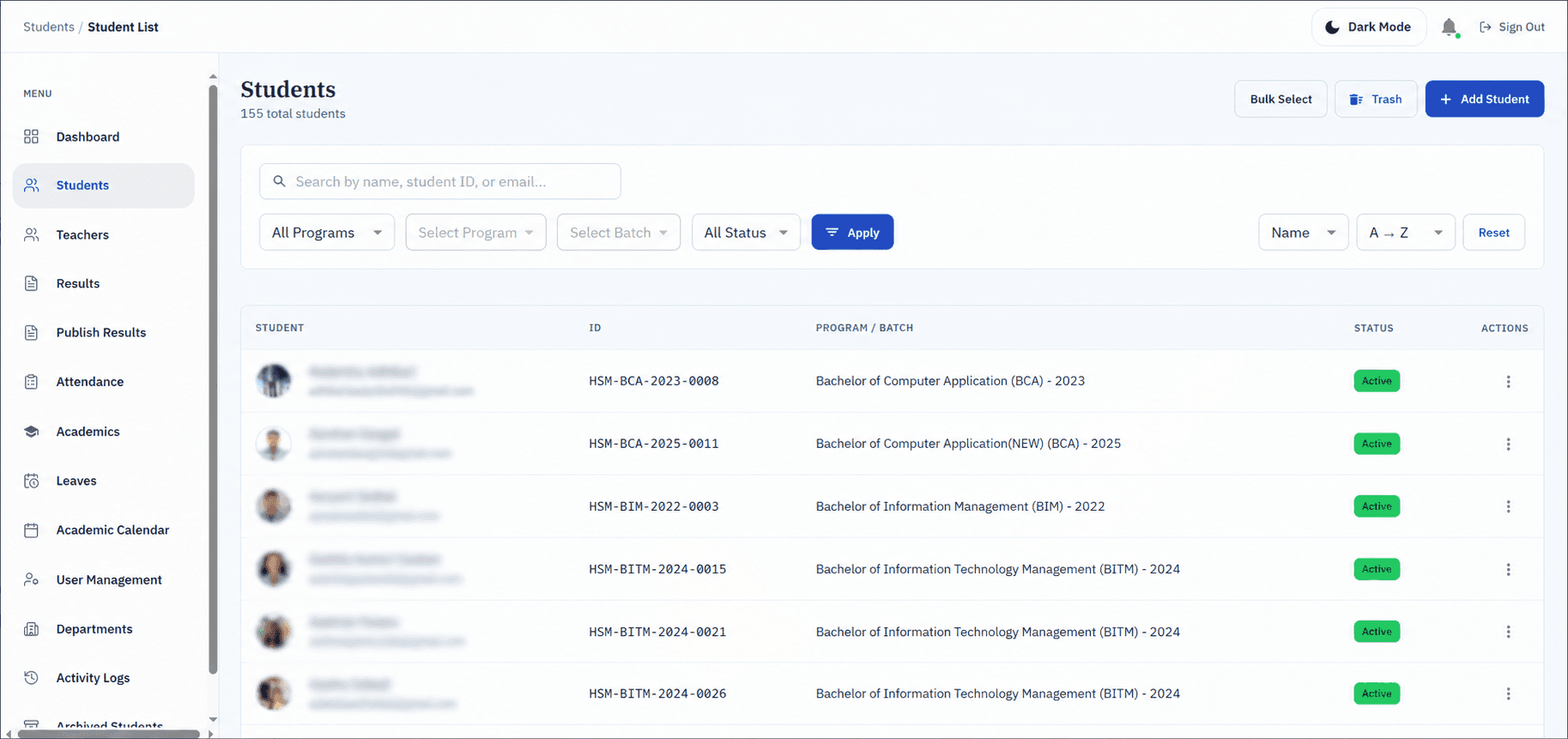Open the Select Batch dropdown
The width and height of the screenshot is (1568, 739).
(619, 233)
